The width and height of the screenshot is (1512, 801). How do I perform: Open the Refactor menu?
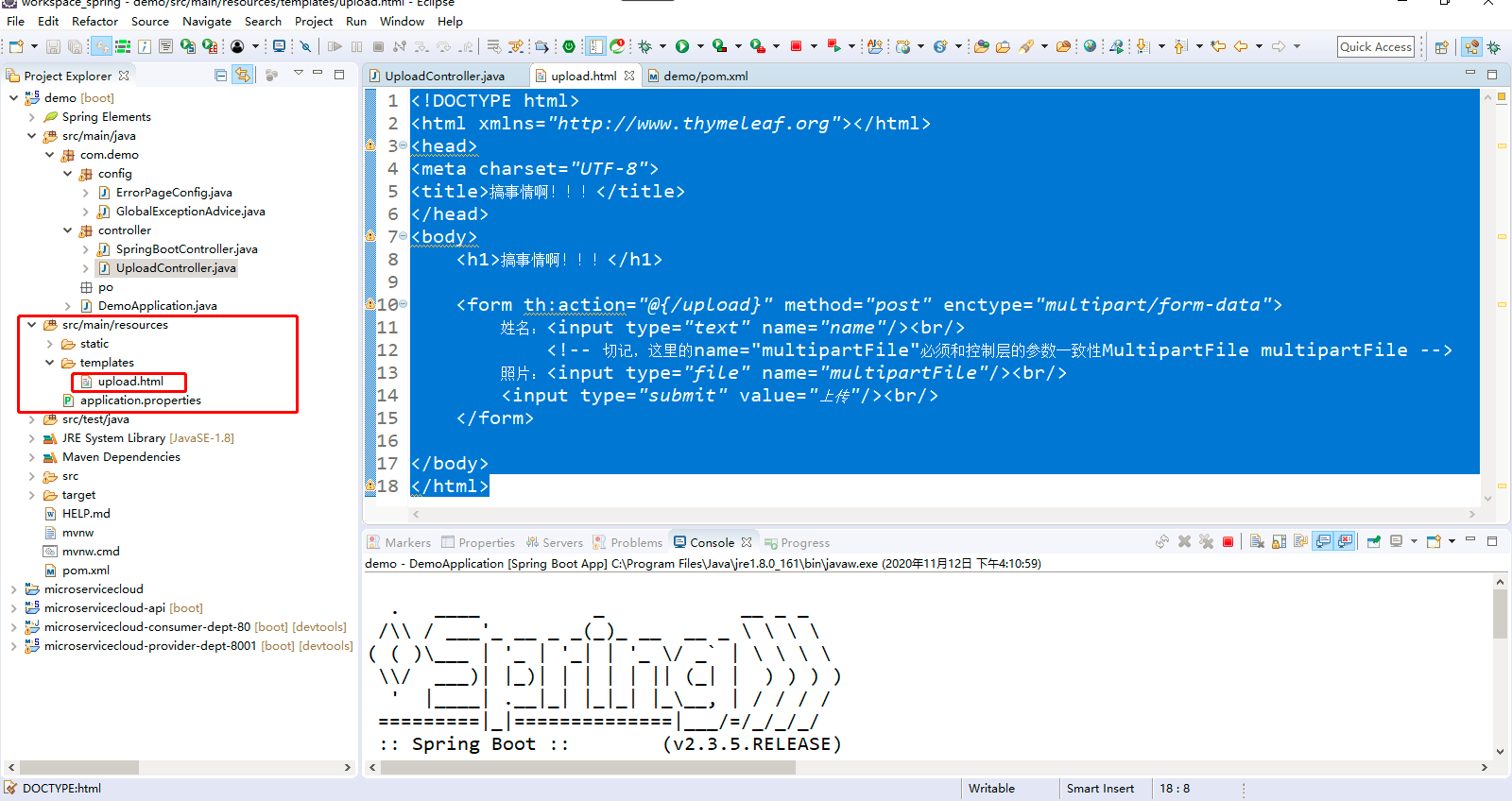pyautogui.click(x=94, y=22)
